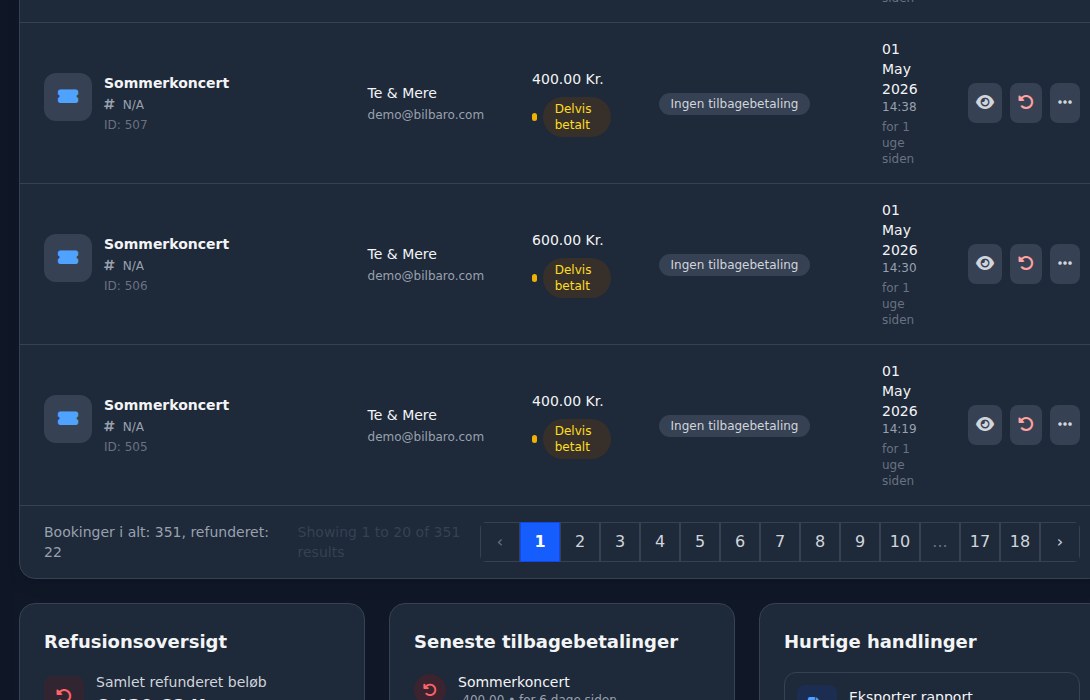Click Sommerkoncert title of booking ID 507

[x=167, y=83]
